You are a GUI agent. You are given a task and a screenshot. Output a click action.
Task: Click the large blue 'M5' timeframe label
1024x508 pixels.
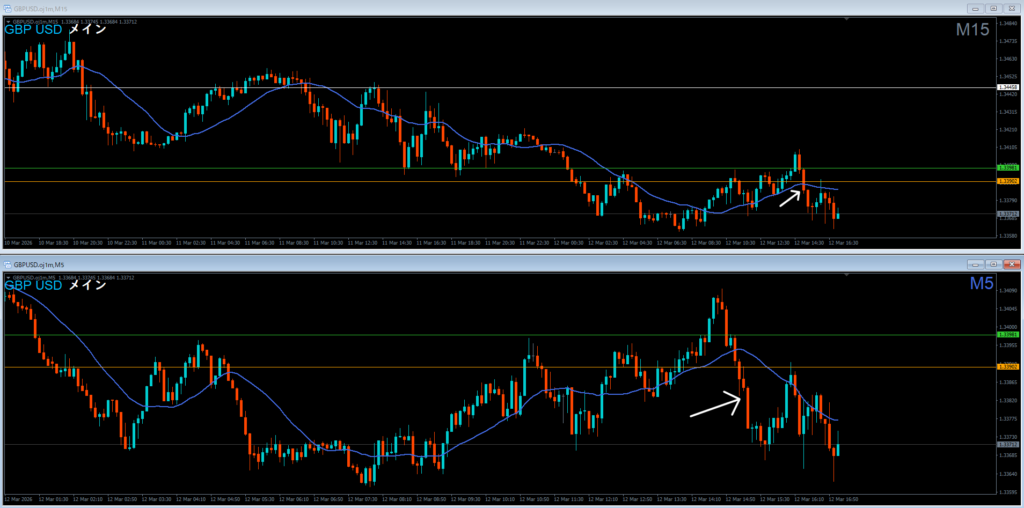pyautogui.click(x=982, y=285)
